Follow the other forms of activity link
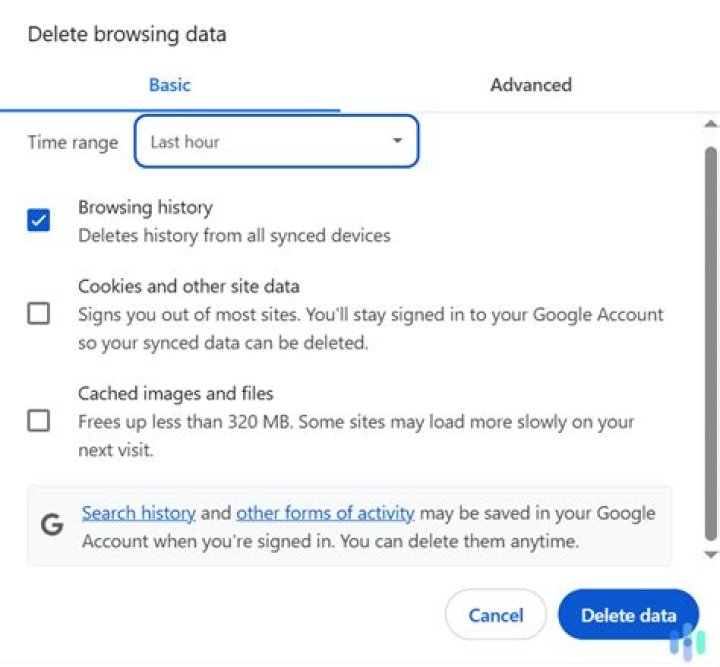 tap(325, 513)
